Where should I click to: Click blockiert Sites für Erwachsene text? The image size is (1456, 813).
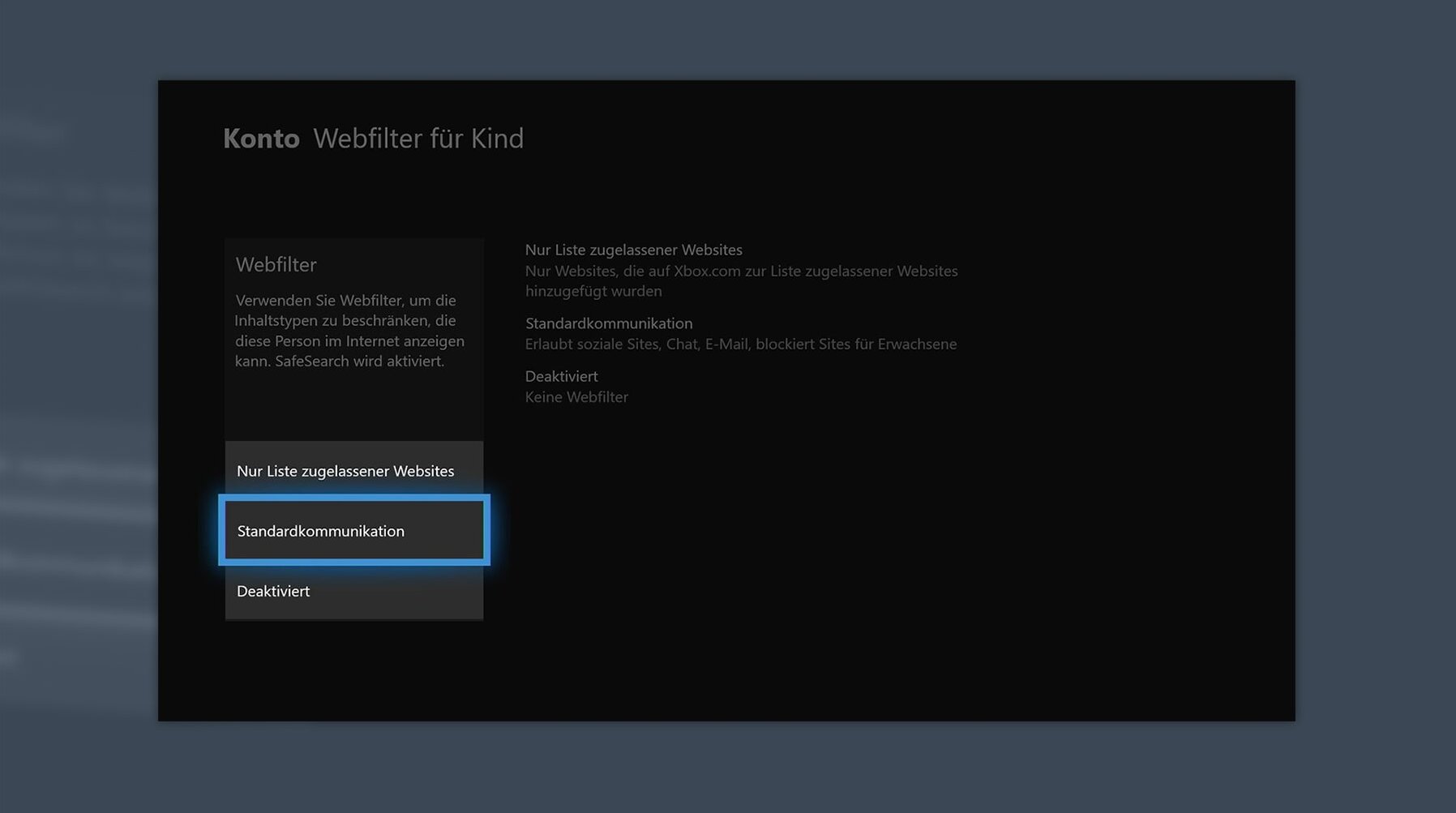coord(855,344)
